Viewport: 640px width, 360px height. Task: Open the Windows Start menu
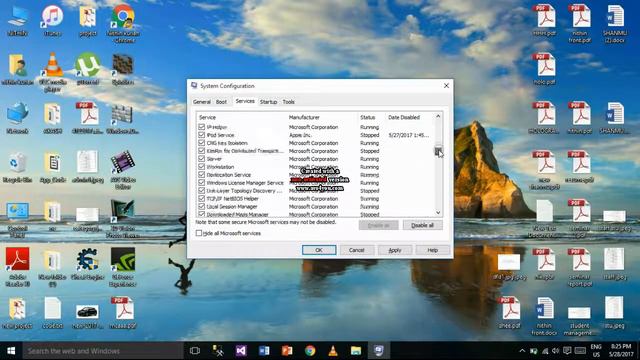click(11, 351)
